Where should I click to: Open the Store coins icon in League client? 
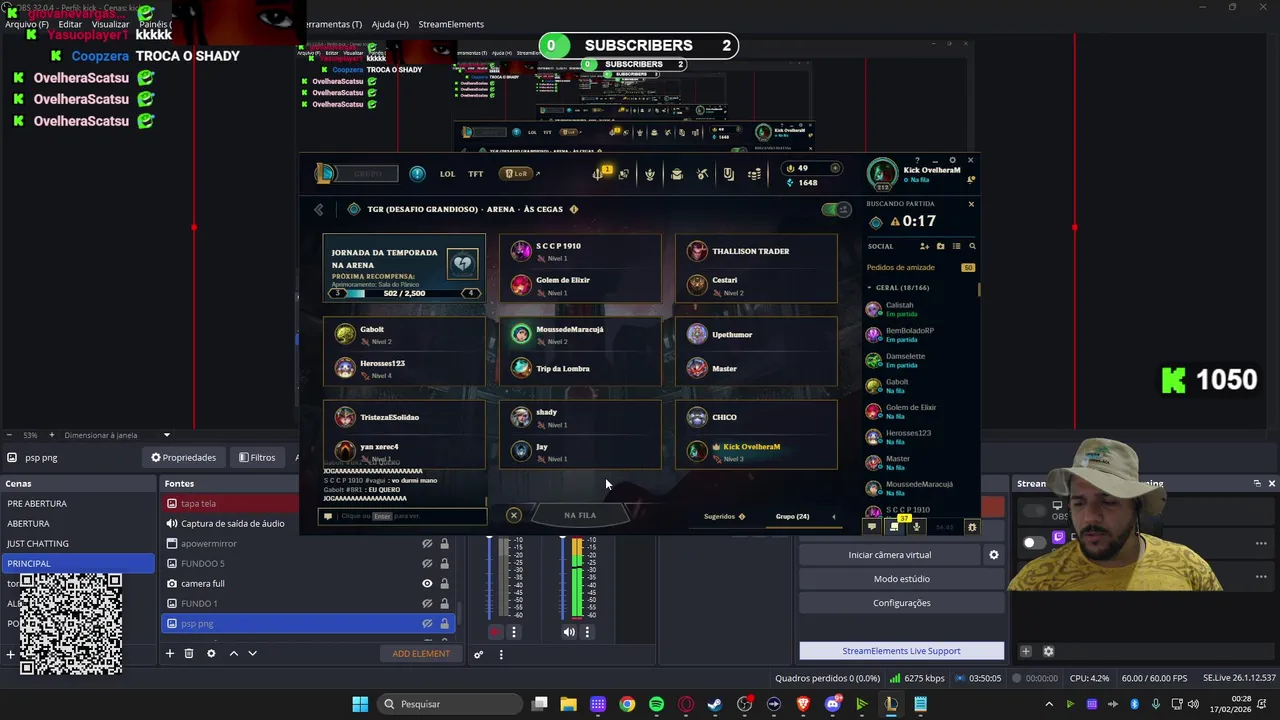coord(755,174)
